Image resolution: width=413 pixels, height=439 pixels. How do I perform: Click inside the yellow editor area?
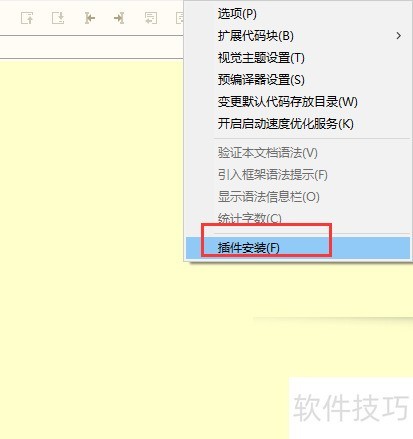point(100,233)
